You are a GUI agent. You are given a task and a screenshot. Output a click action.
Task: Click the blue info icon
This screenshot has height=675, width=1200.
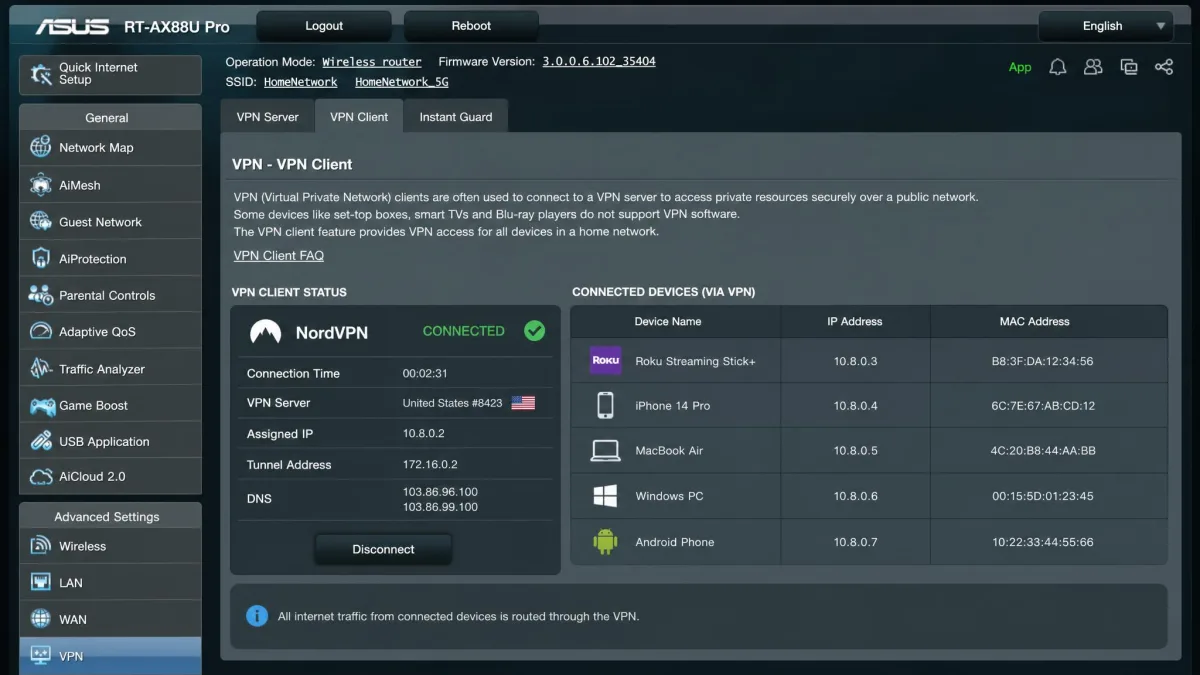point(257,616)
